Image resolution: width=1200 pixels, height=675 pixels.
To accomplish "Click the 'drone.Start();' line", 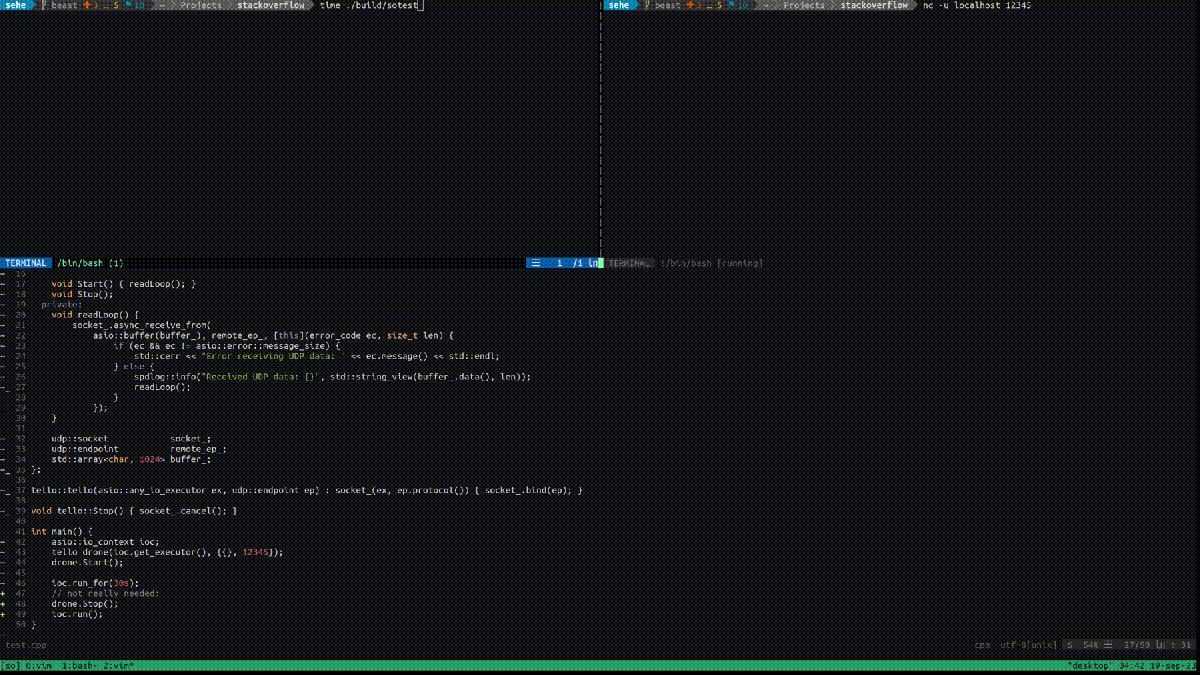I will 88,562.
